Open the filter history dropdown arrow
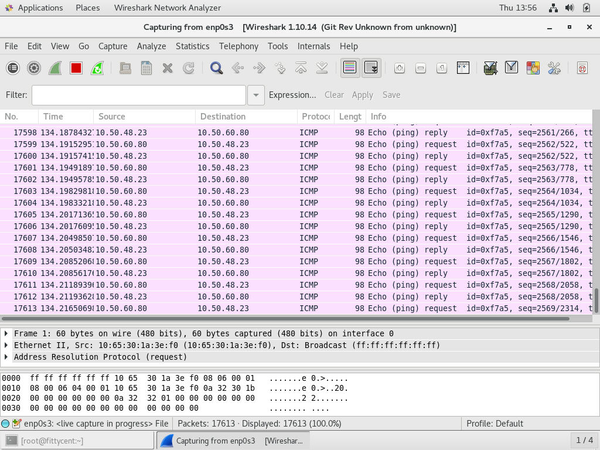Image resolution: width=600 pixels, height=450 pixels. click(x=256, y=95)
